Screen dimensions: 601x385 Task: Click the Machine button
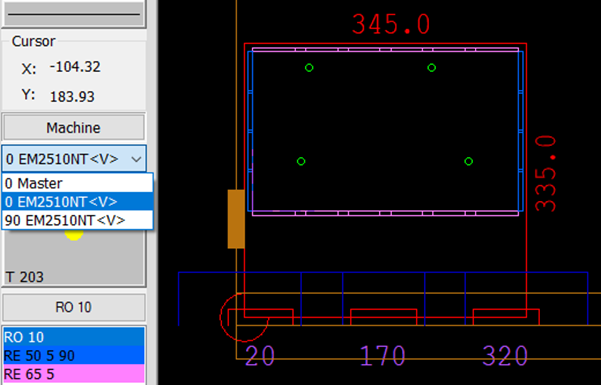pyautogui.click(x=74, y=128)
